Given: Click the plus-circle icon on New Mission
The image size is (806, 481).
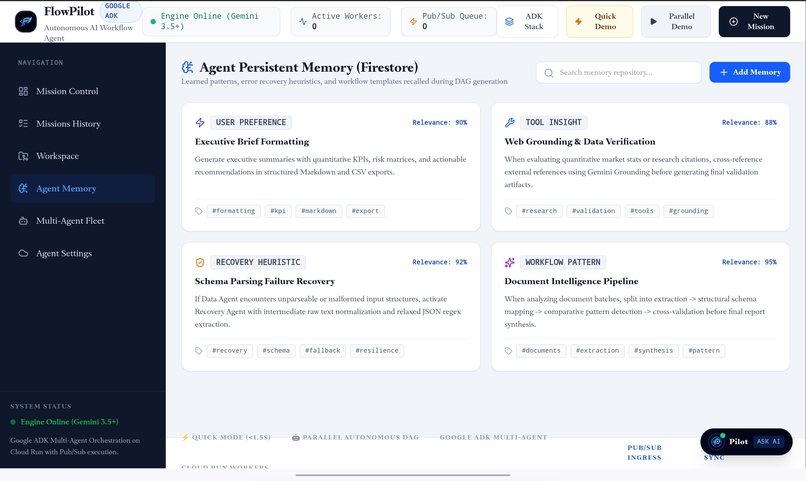Looking at the screenshot, I should 734,22.
